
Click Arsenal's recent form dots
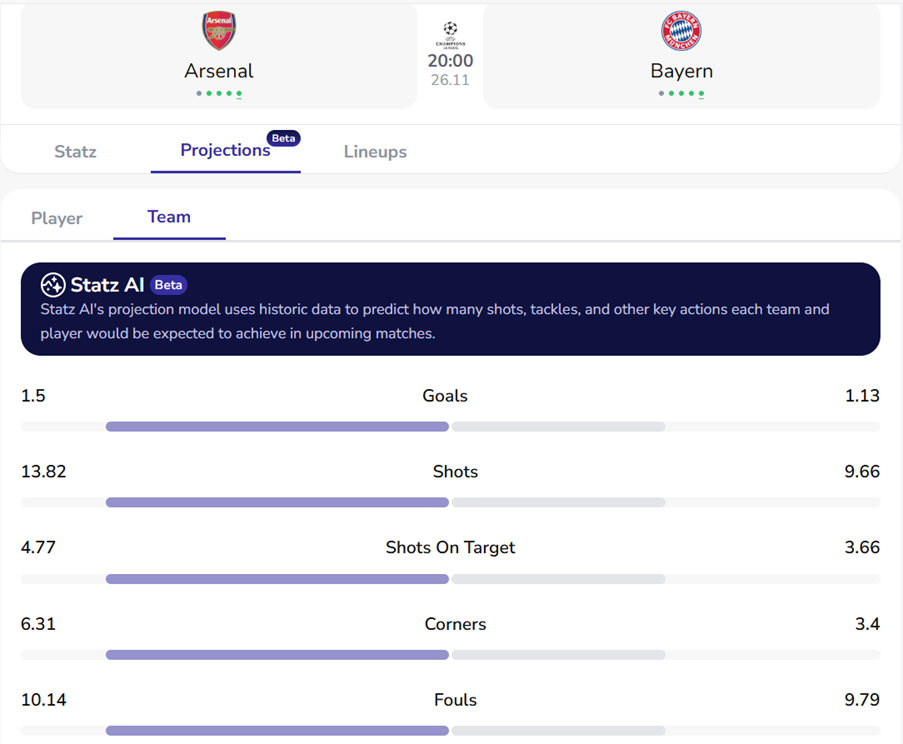219,93
